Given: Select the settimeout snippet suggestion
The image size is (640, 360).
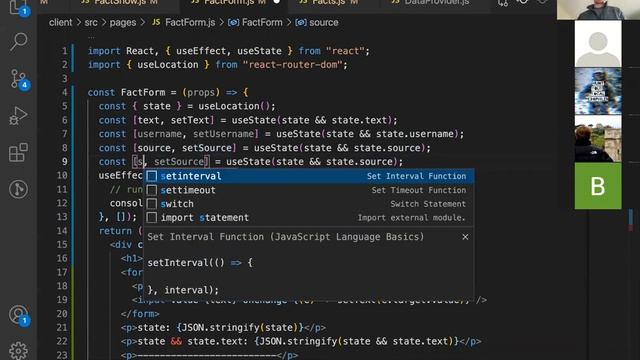Looking at the screenshot, I should (309, 190).
